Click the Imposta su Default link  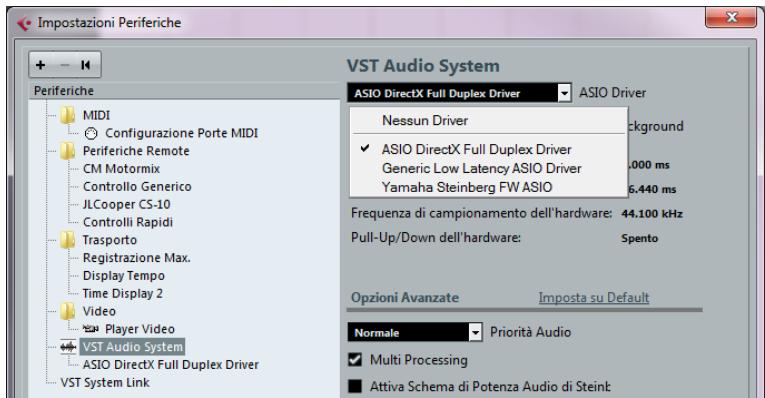(594, 298)
